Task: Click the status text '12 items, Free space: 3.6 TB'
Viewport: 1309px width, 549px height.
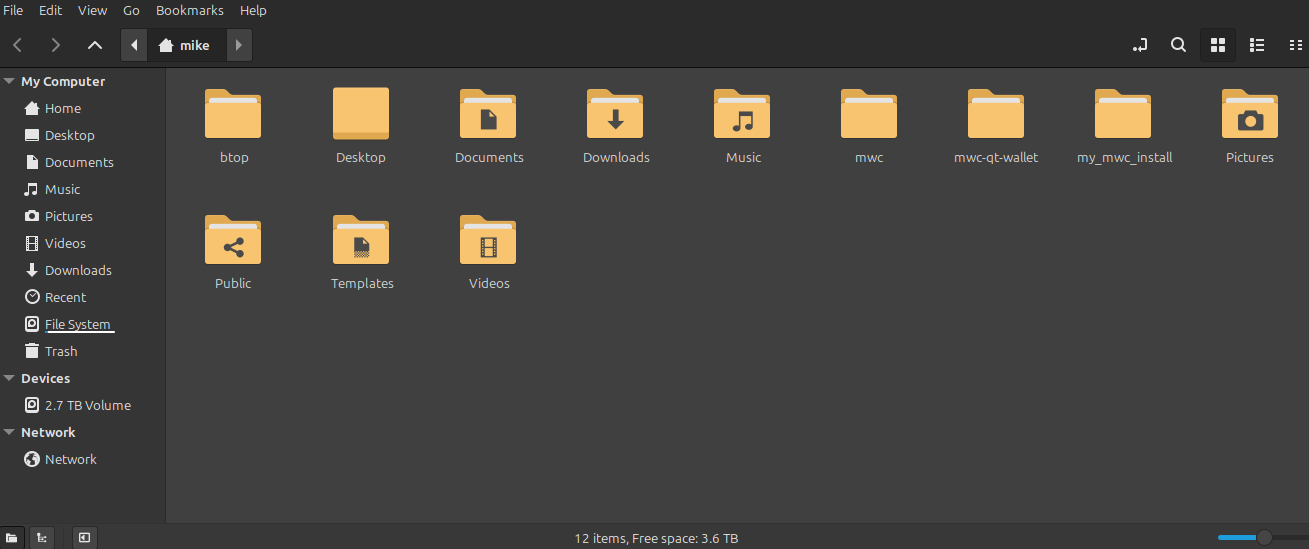Action: tap(656, 538)
